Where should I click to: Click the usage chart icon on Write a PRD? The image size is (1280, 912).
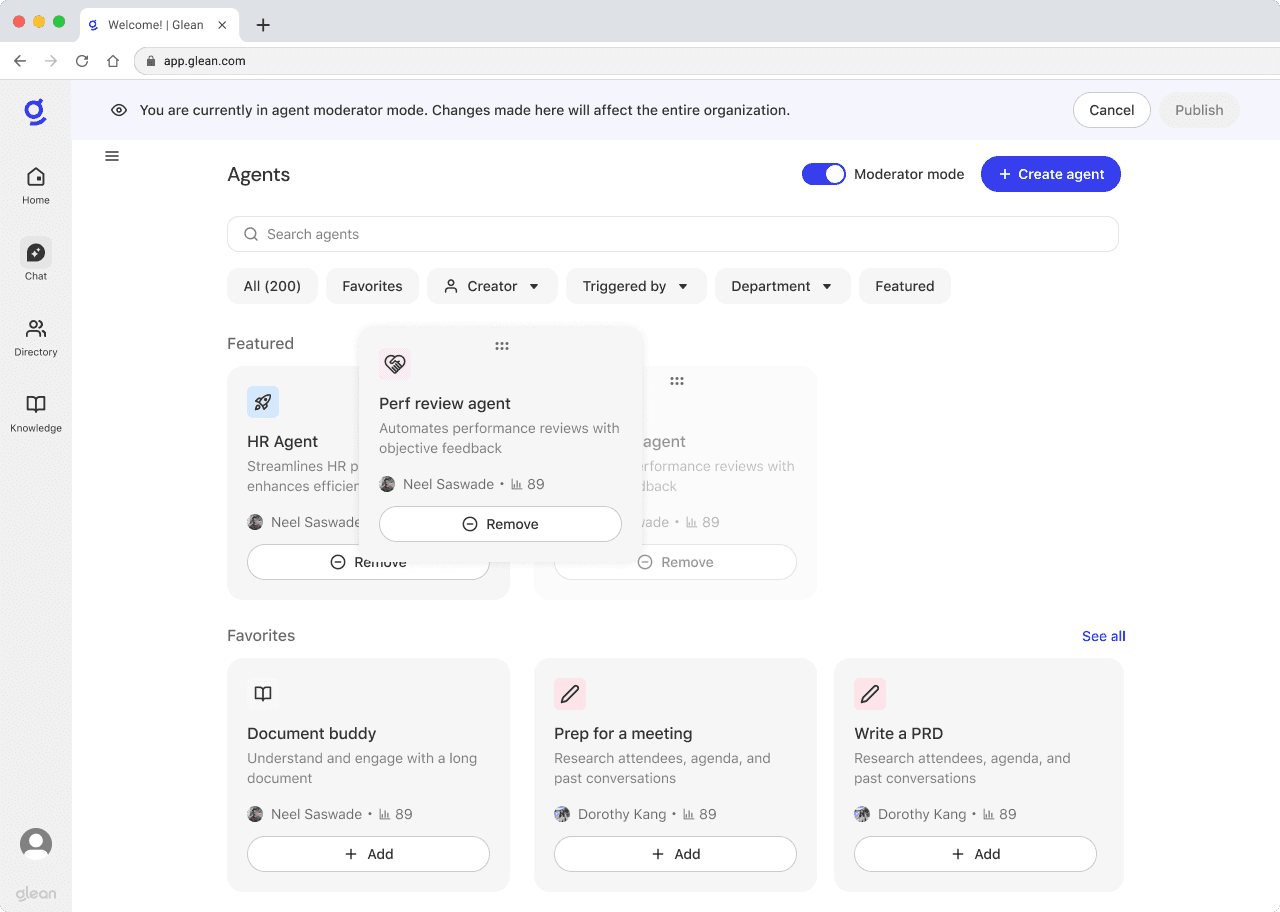click(989, 814)
